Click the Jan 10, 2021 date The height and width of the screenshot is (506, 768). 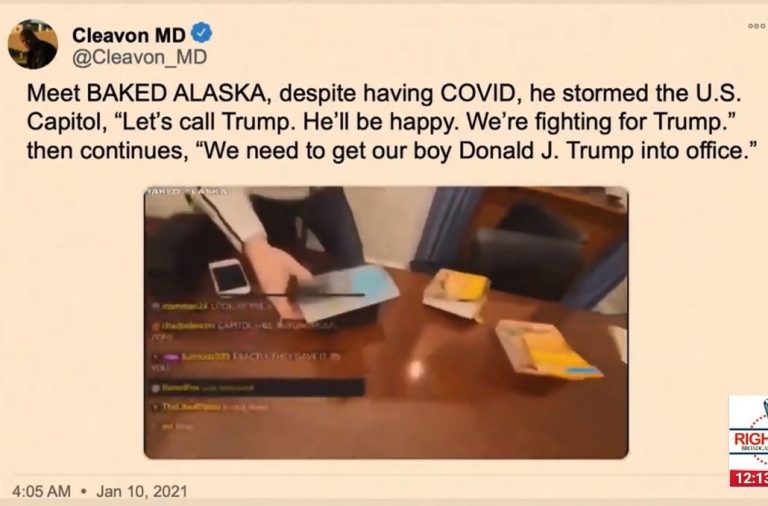point(142,491)
